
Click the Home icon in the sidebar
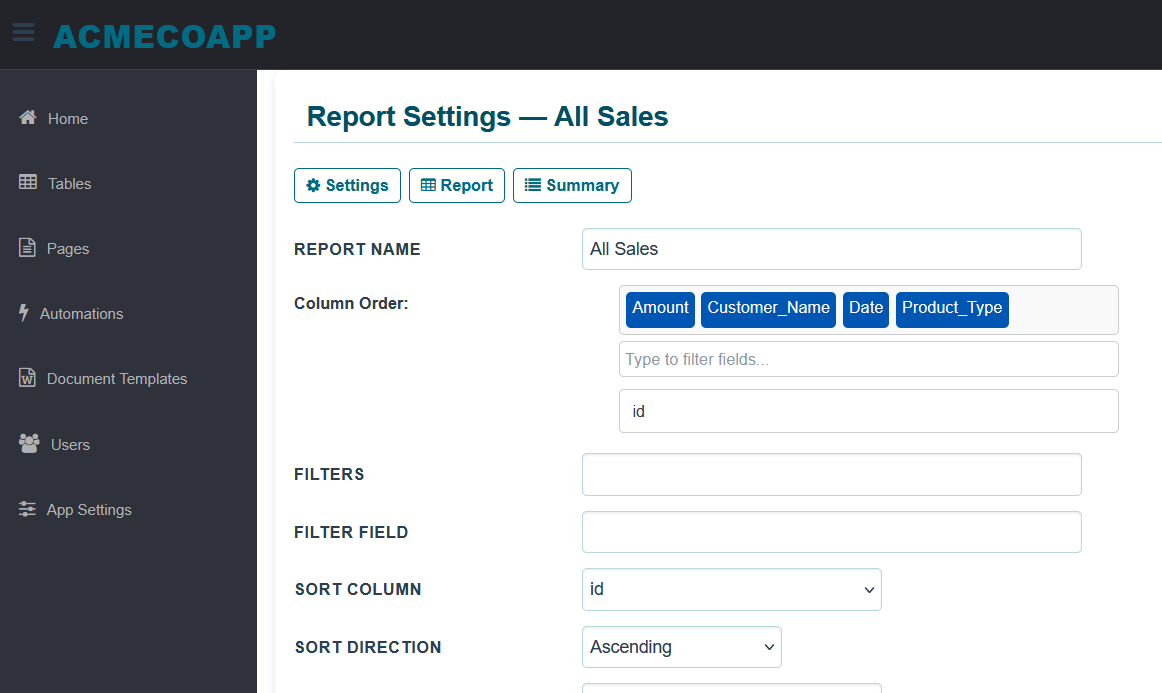click(27, 118)
